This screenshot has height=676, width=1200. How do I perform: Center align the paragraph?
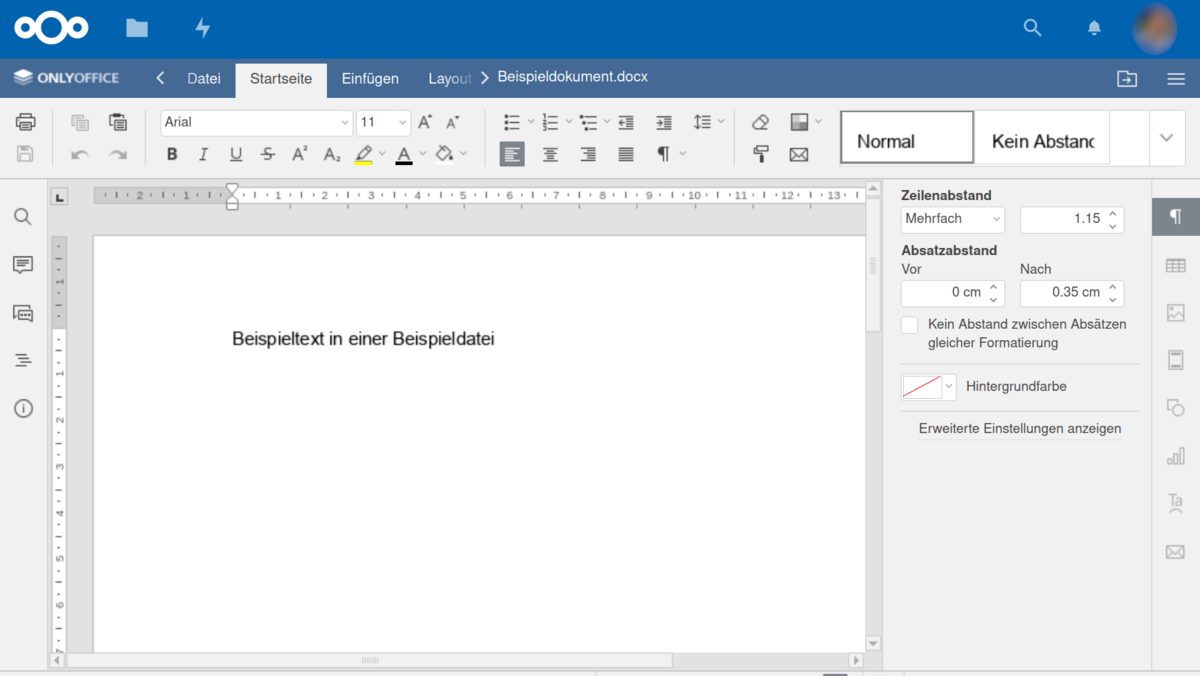point(550,154)
